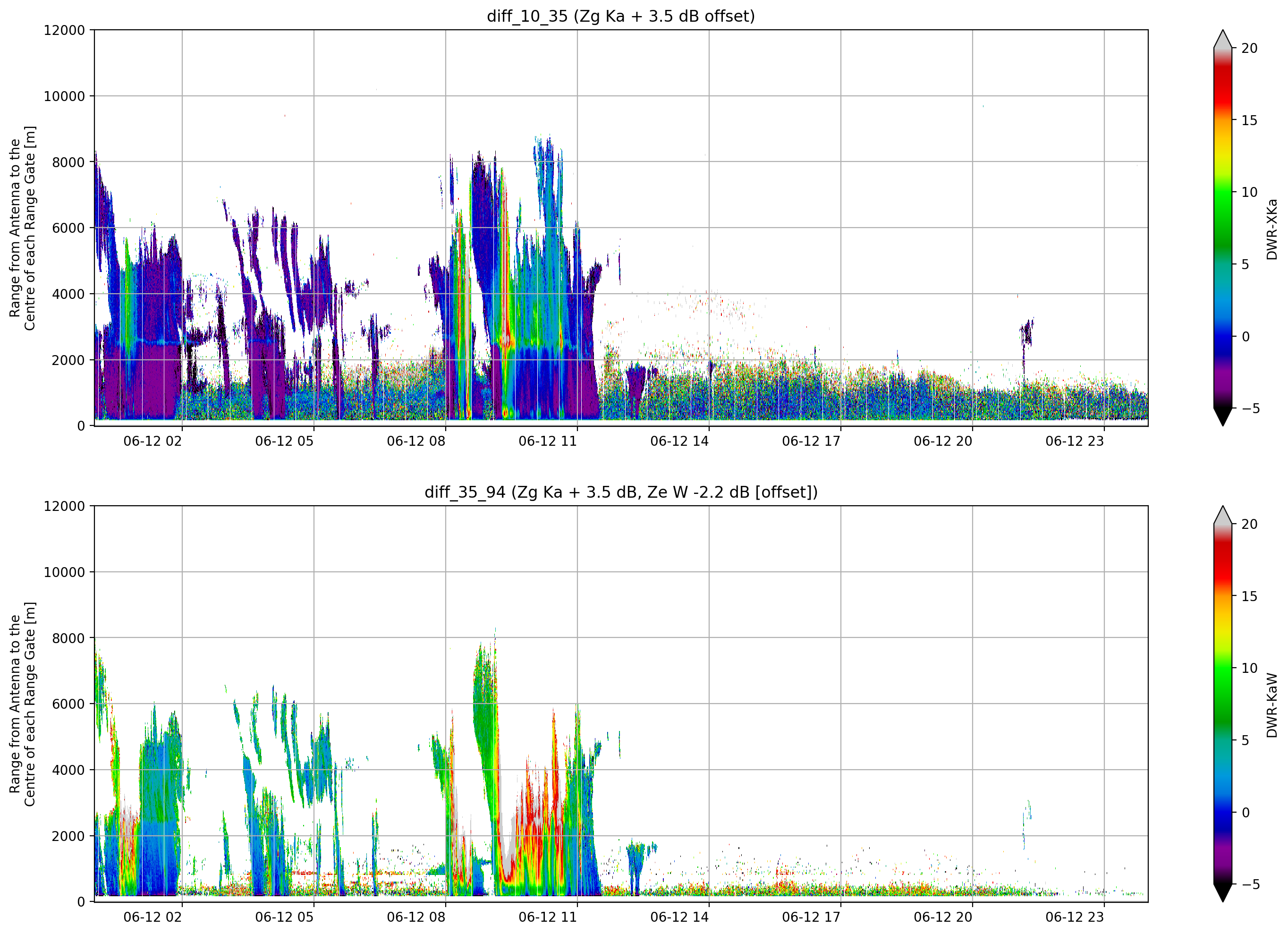Click tick "10" on the DWR-KaW colorbar

pos(1249,668)
